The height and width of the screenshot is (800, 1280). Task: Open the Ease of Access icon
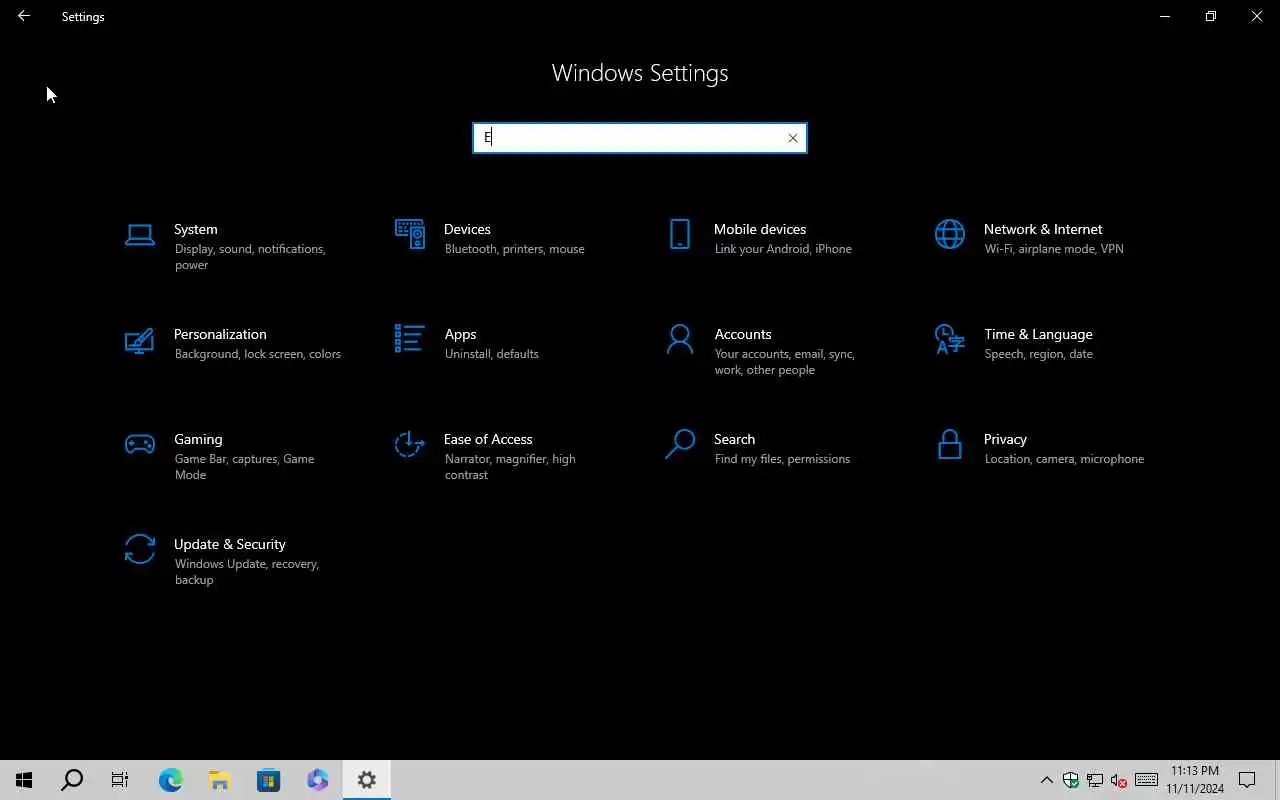point(410,444)
